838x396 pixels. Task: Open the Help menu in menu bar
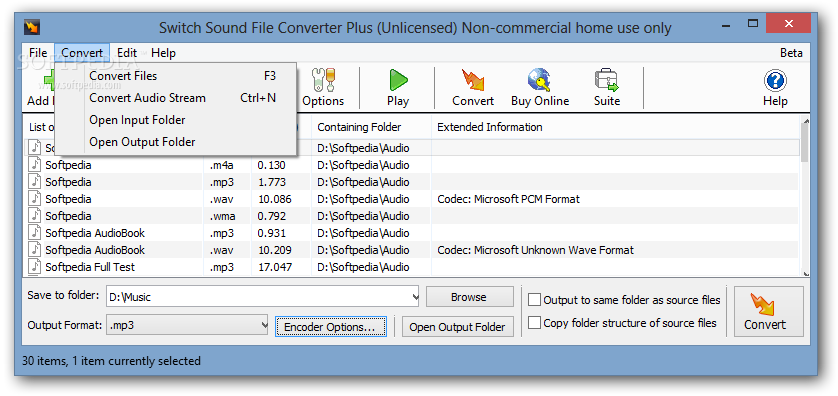(163, 53)
